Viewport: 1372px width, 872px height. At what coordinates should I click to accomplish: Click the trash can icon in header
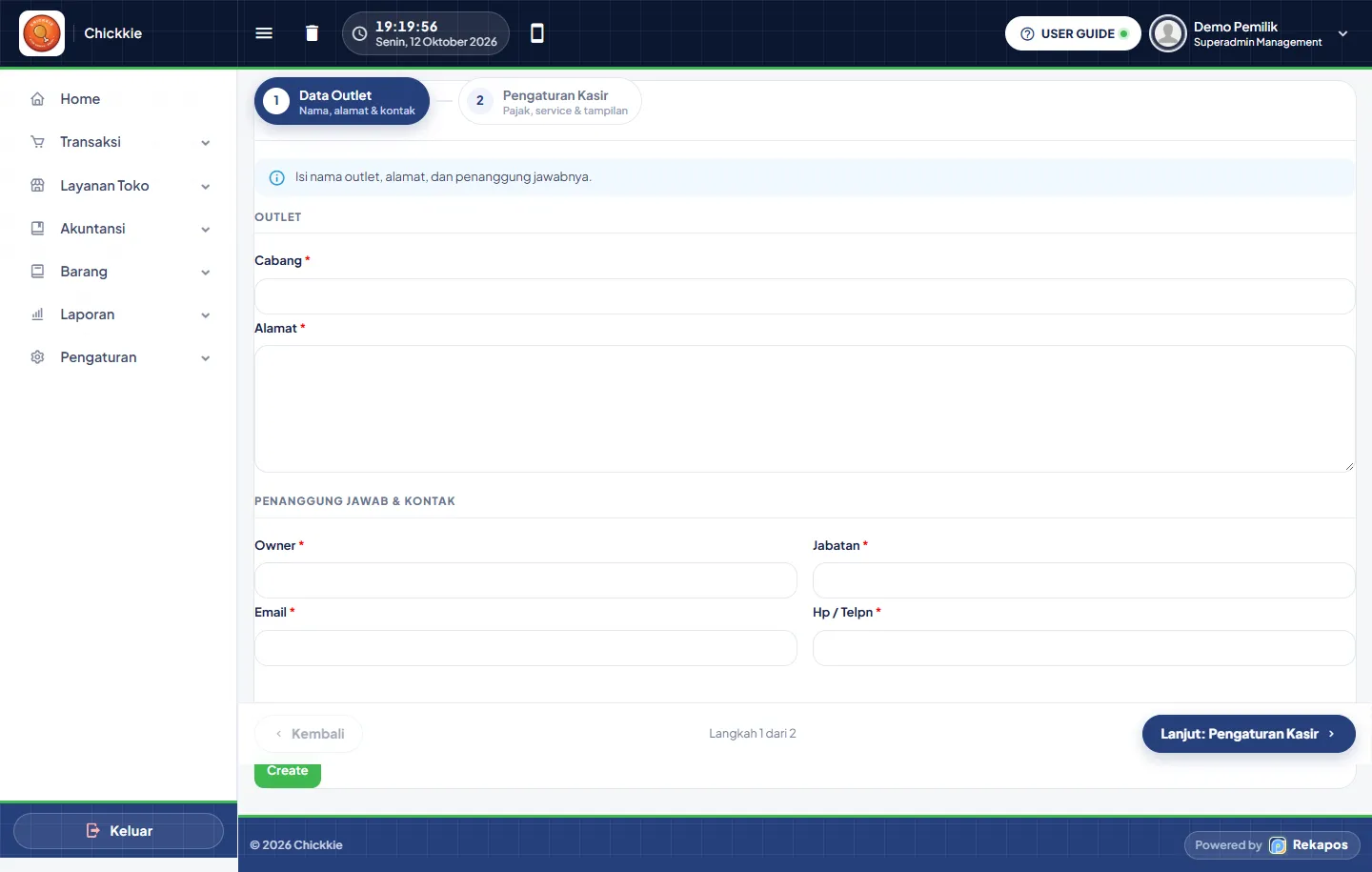pos(312,33)
